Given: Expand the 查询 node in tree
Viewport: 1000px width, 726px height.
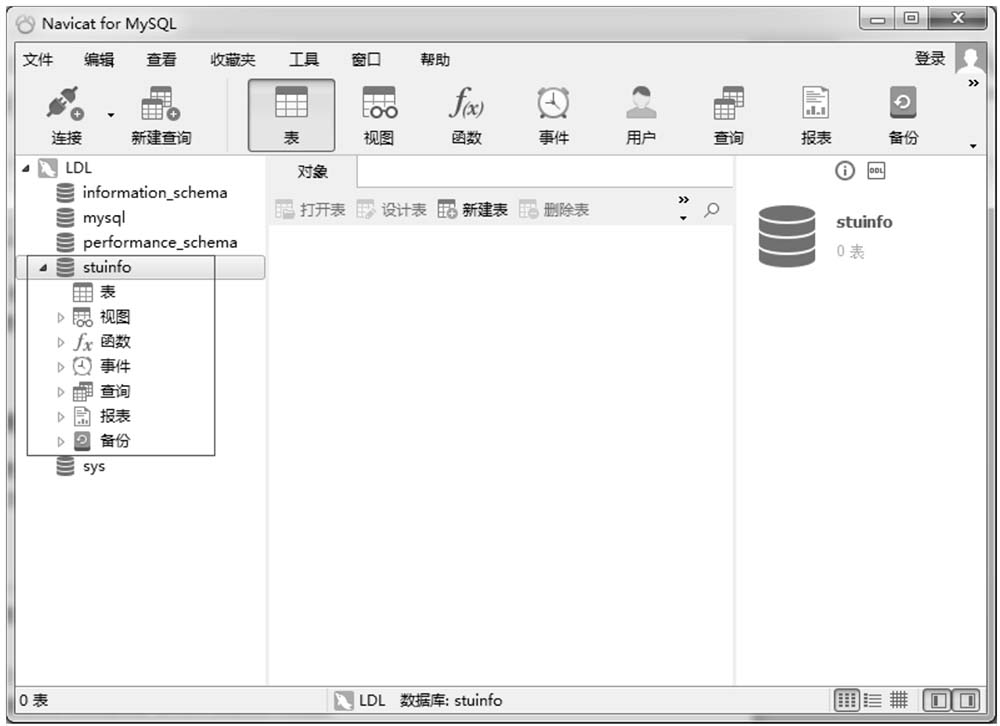Looking at the screenshot, I should tap(61, 392).
